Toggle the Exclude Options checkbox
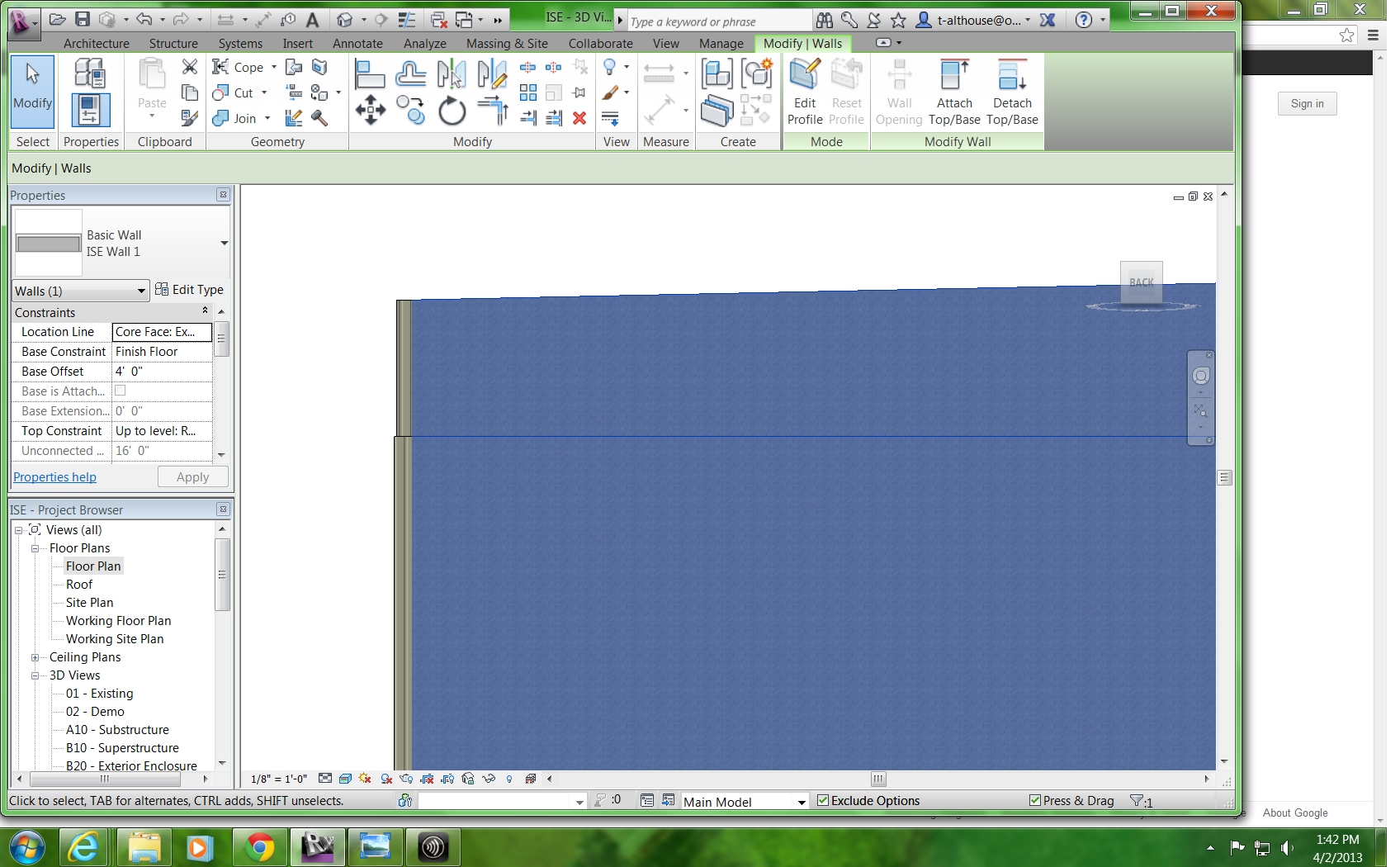The height and width of the screenshot is (867, 1400). 823,800
